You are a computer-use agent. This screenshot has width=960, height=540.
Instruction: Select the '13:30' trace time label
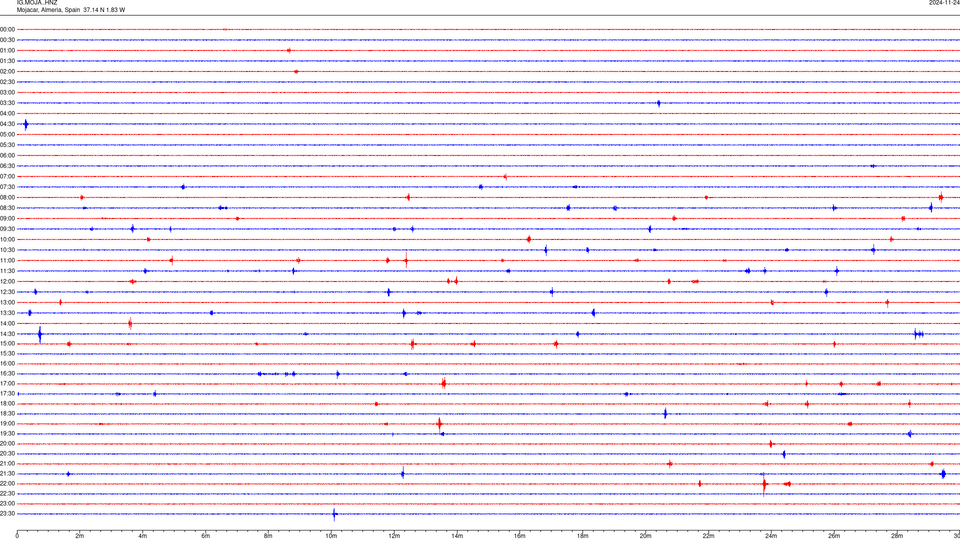(x=7, y=313)
